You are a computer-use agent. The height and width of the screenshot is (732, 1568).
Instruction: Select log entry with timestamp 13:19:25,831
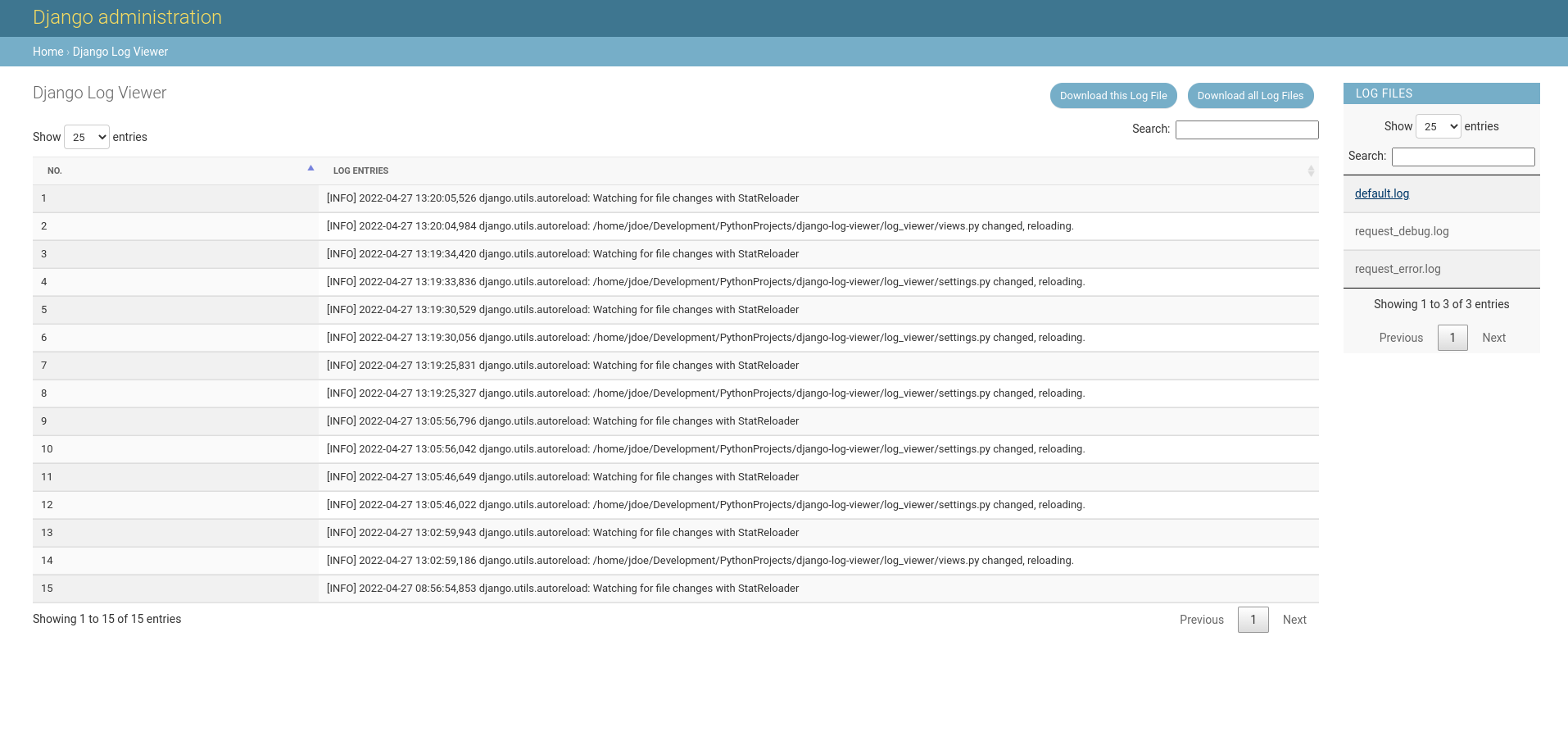click(818, 366)
